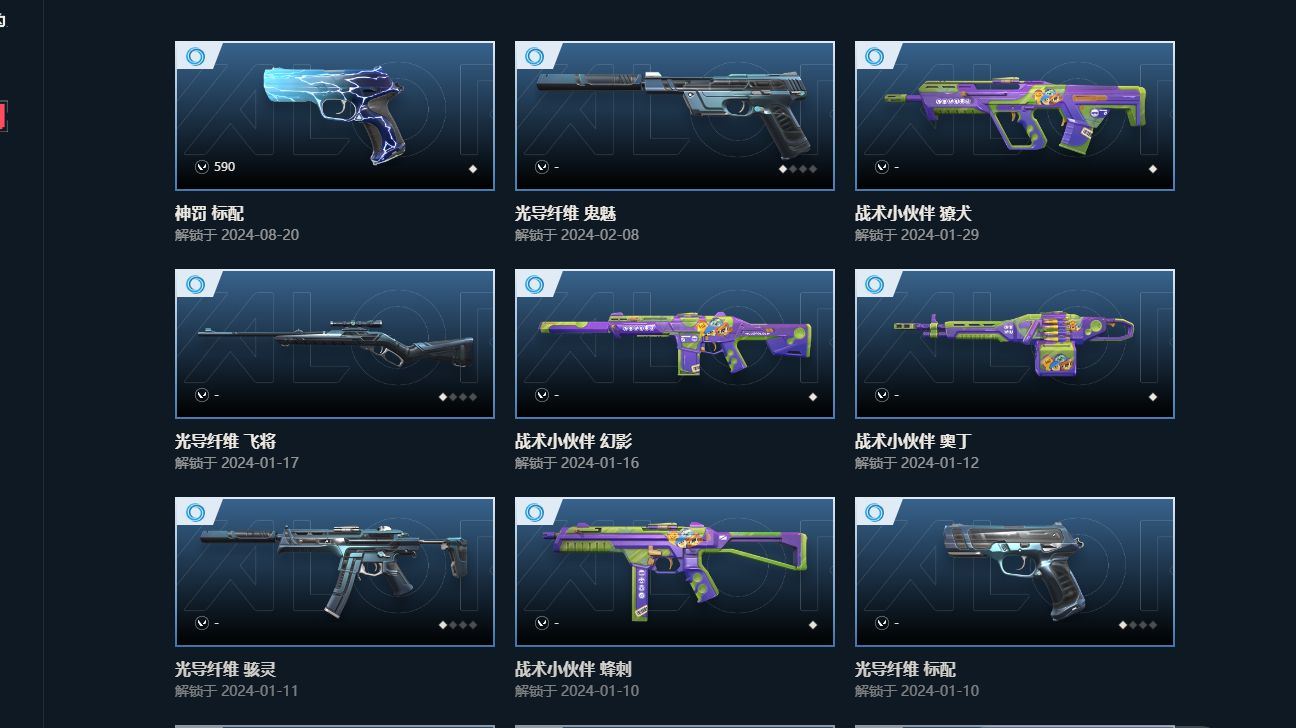Click the 战术小伙伴 幻影 skin name
The width and height of the screenshot is (1296, 728).
(x=573, y=441)
